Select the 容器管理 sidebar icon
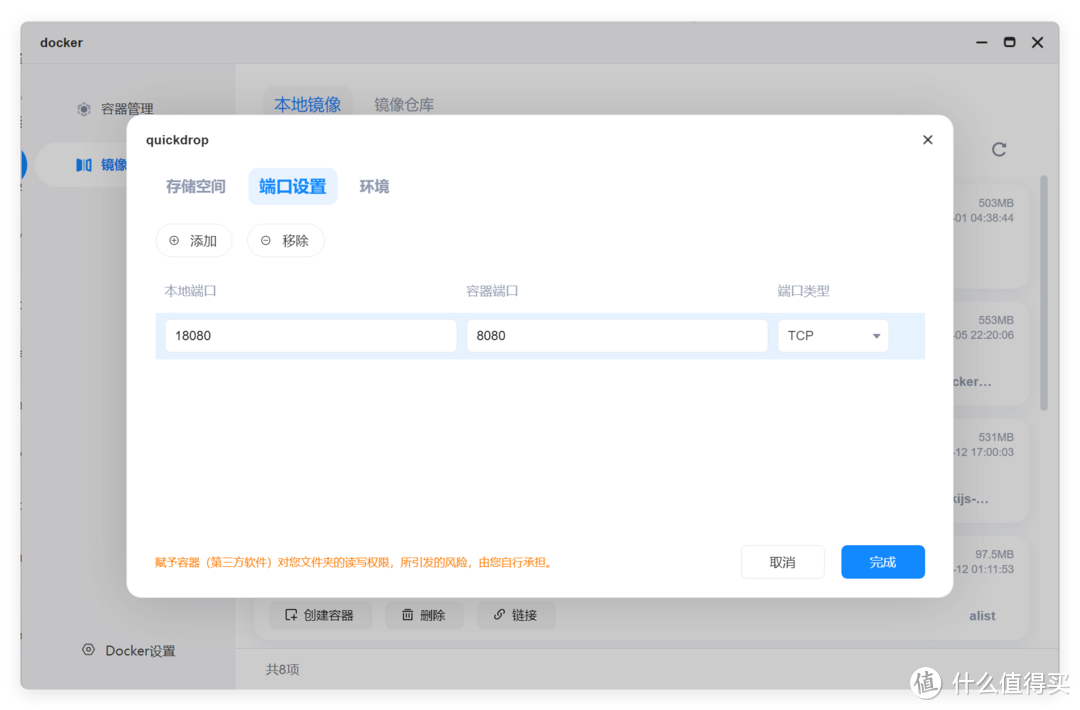1080x710 pixels. click(85, 108)
